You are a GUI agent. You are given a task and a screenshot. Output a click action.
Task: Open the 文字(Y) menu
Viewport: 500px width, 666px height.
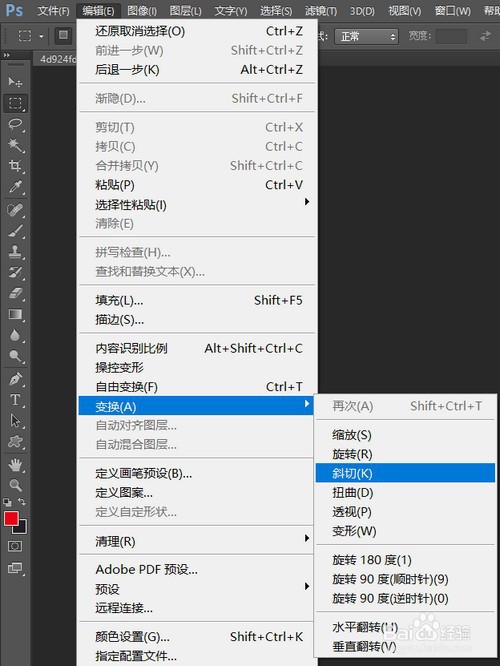(231, 10)
